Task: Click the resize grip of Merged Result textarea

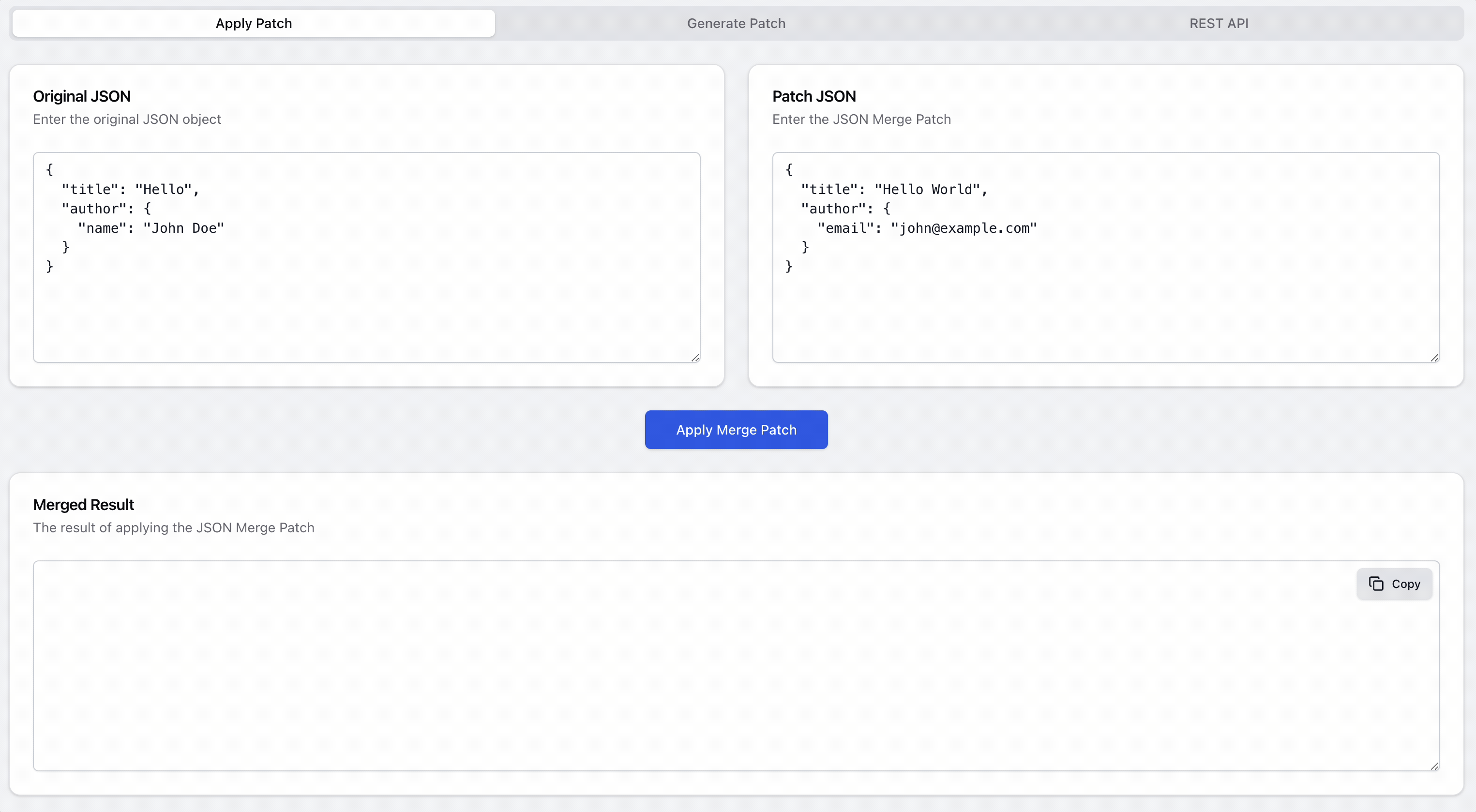Action: tap(1434, 766)
